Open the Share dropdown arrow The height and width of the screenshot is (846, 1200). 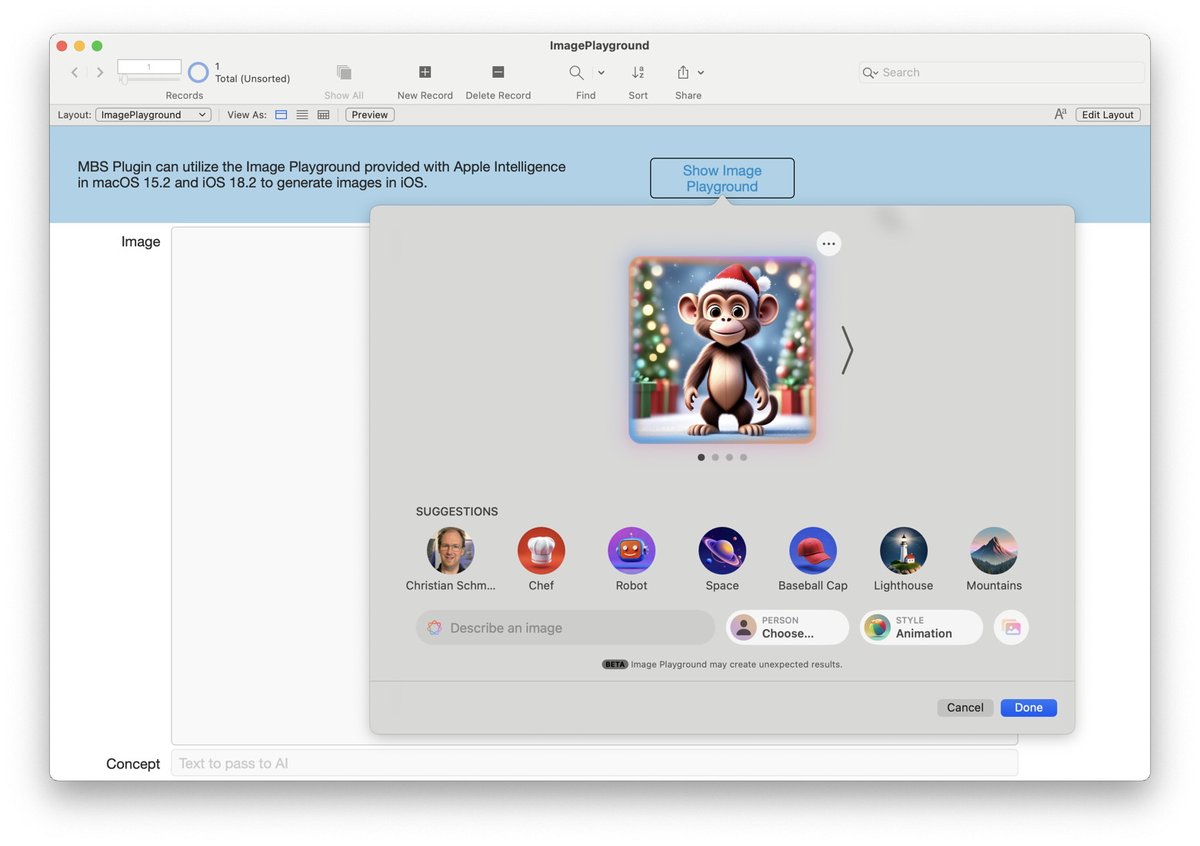701,72
